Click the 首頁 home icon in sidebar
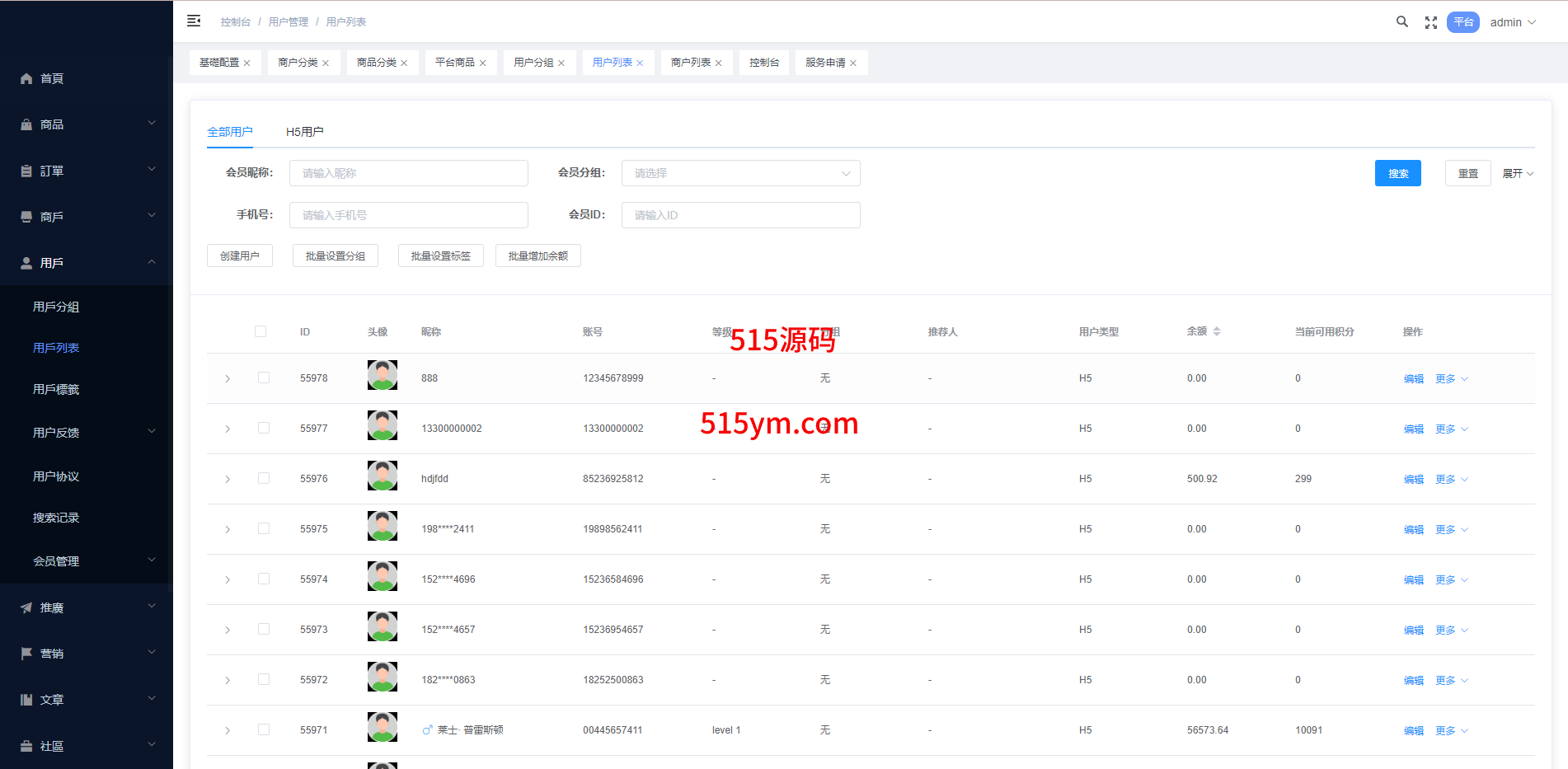Viewport: 1568px width, 769px height. (26, 79)
